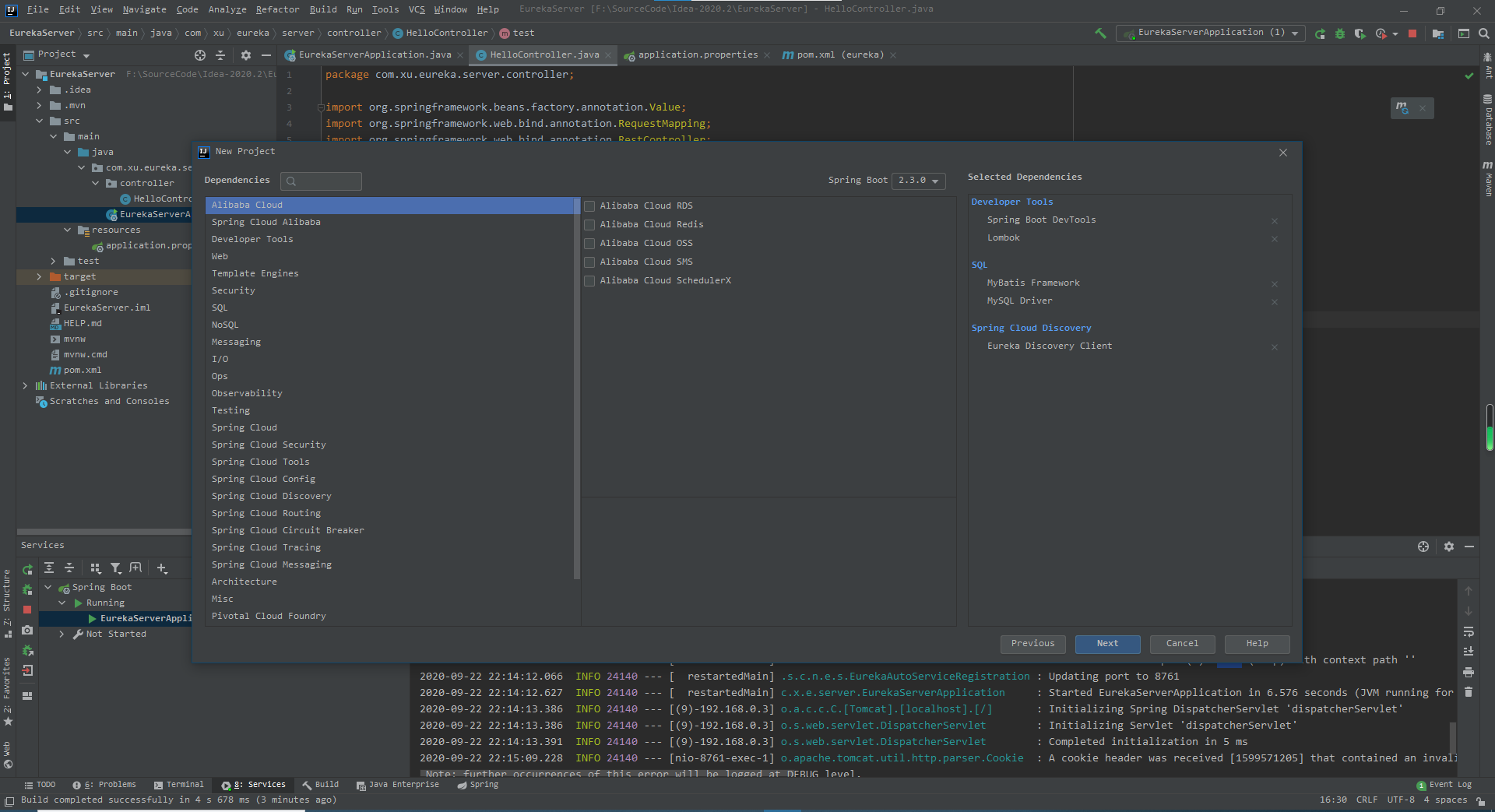Click the camera thread dump icon in Services
The width and height of the screenshot is (1495, 812).
[x=27, y=630]
